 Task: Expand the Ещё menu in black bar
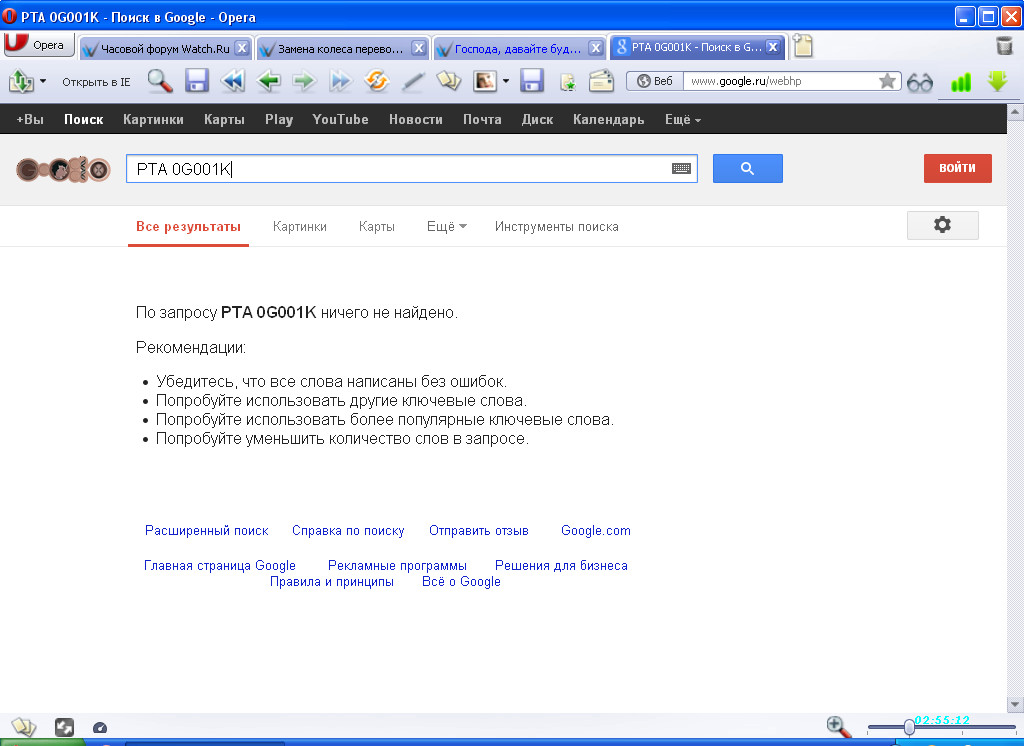click(682, 120)
